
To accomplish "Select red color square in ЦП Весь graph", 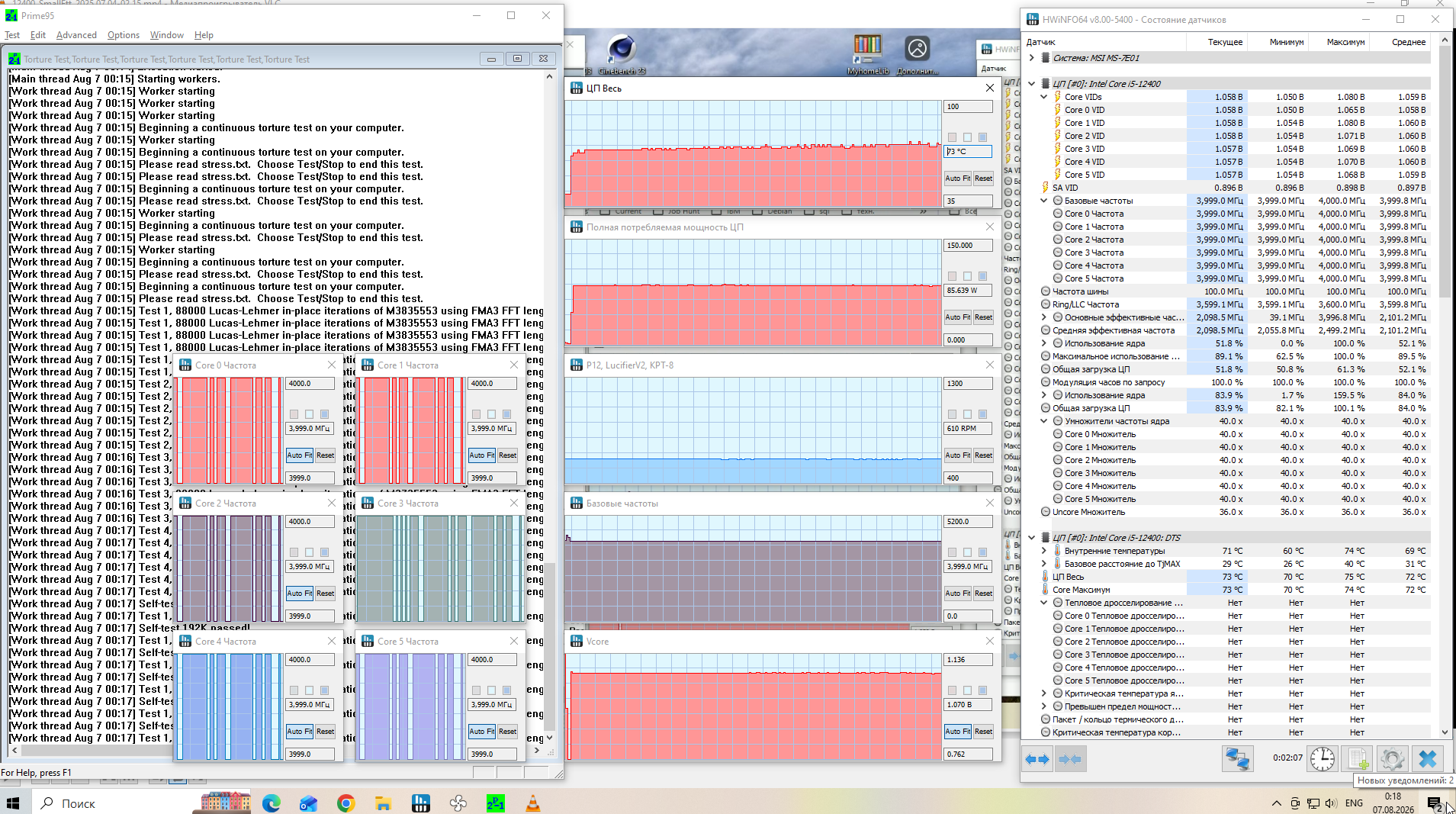I will tap(952, 137).
